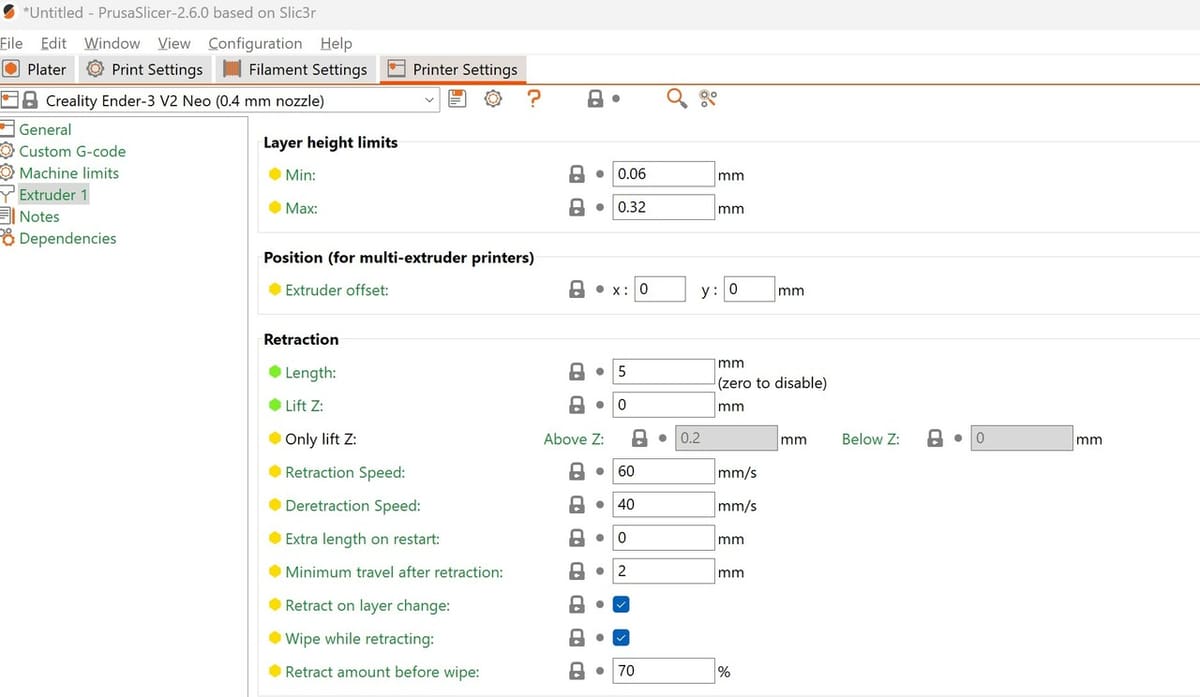The height and width of the screenshot is (697, 1200).
Task: Open the Creality Ender-3 V2 Neo preset dropdown
Action: pos(220,100)
